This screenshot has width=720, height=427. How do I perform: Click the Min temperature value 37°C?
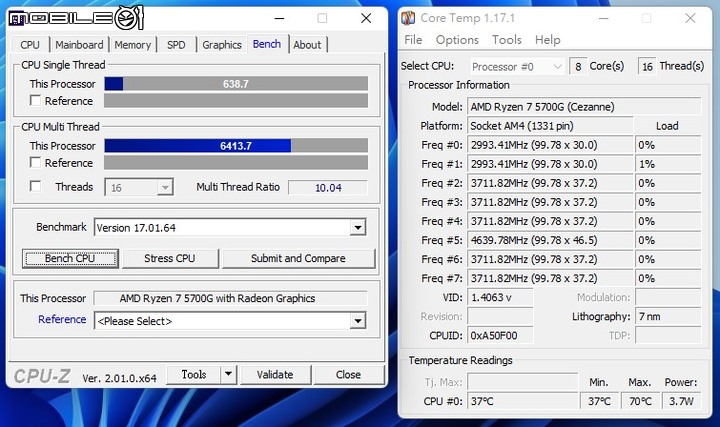(x=599, y=401)
